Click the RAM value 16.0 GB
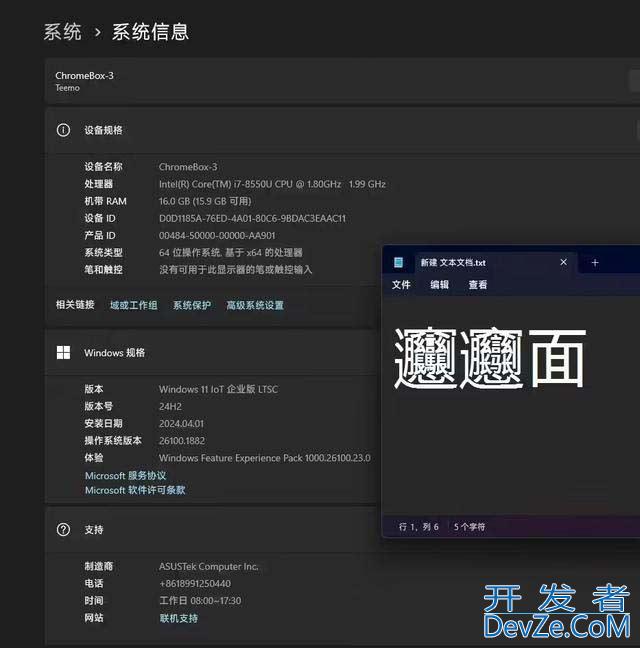 (x=205, y=201)
